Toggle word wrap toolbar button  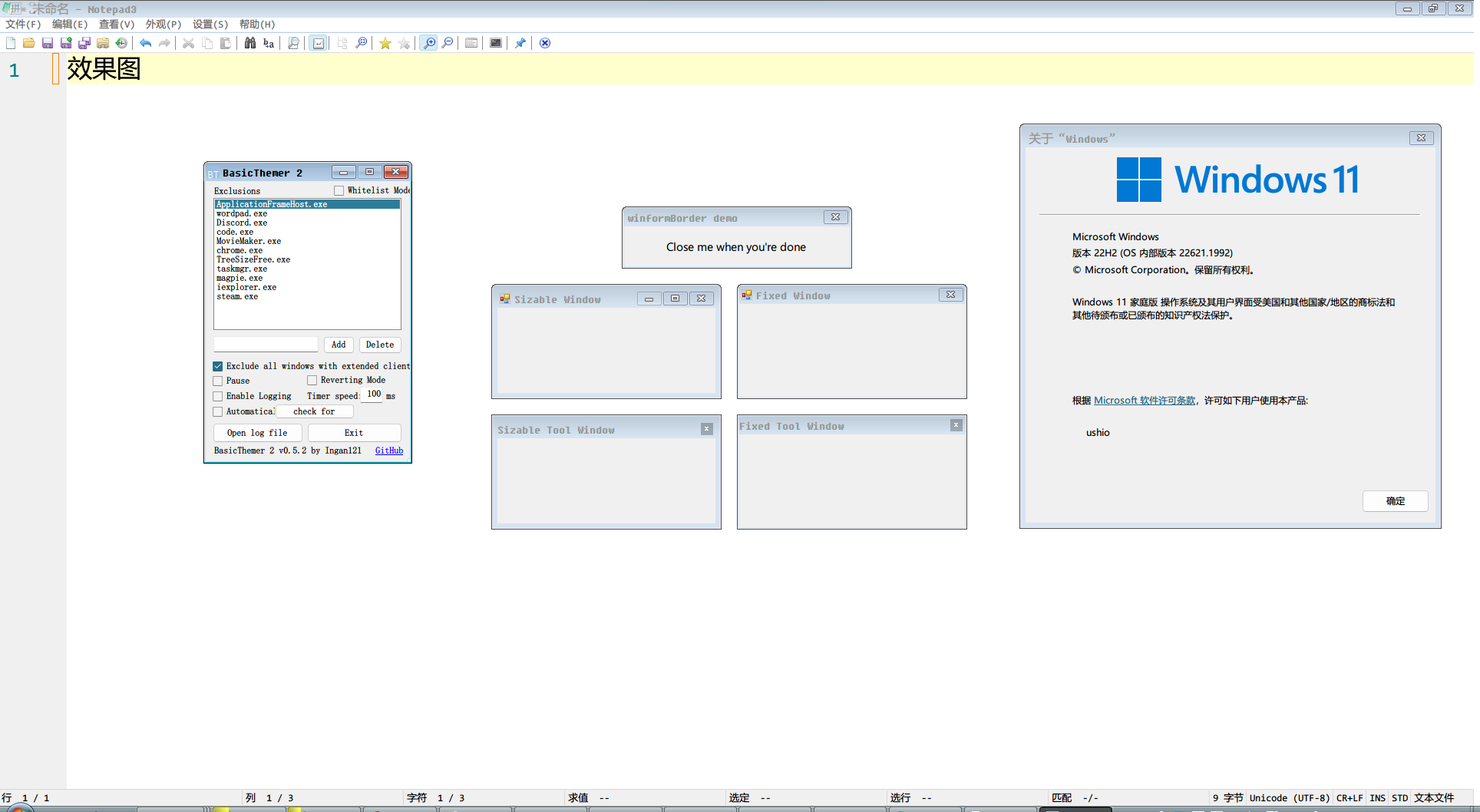point(318,43)
